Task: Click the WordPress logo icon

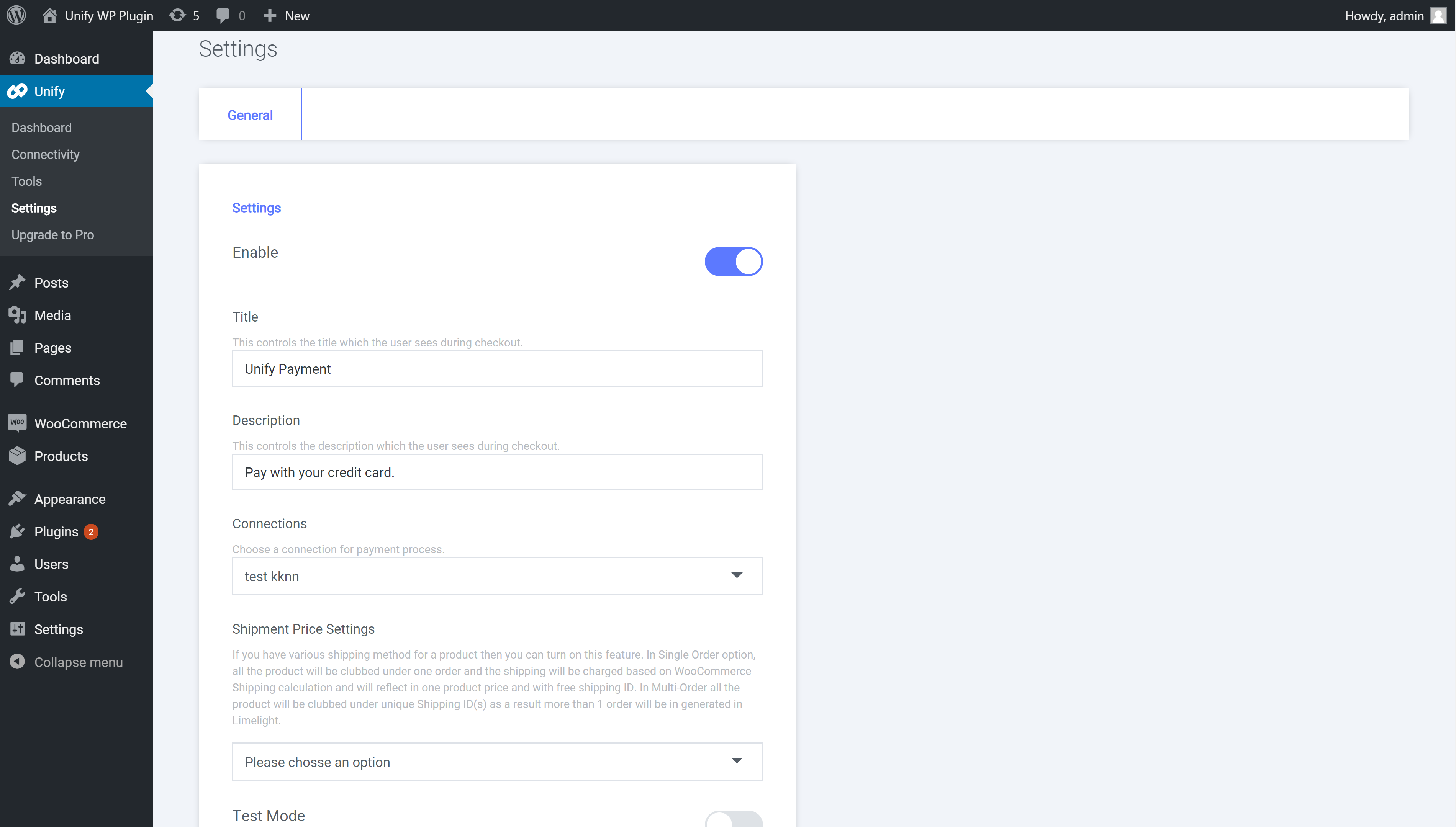Action: (x=16, y=15)
